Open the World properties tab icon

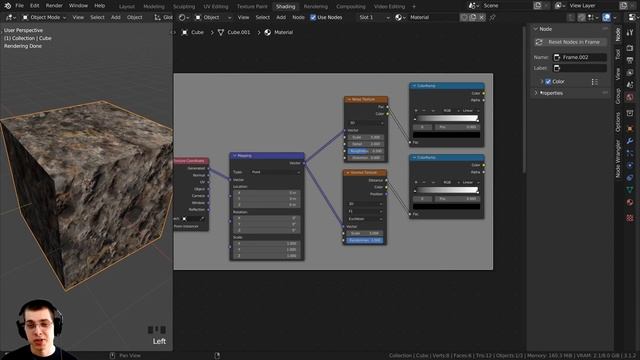click(x=630, y=97)
